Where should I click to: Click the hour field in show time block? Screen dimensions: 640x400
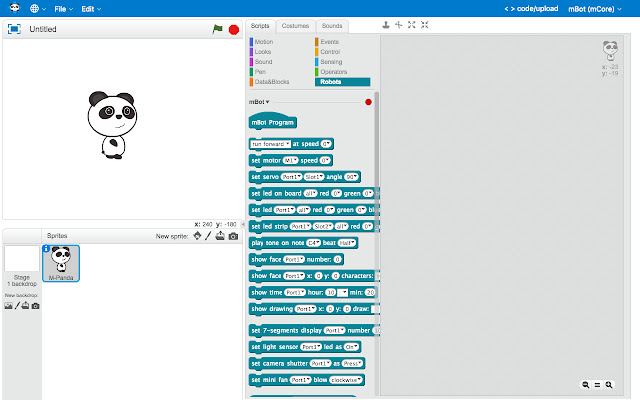[331, 293]
